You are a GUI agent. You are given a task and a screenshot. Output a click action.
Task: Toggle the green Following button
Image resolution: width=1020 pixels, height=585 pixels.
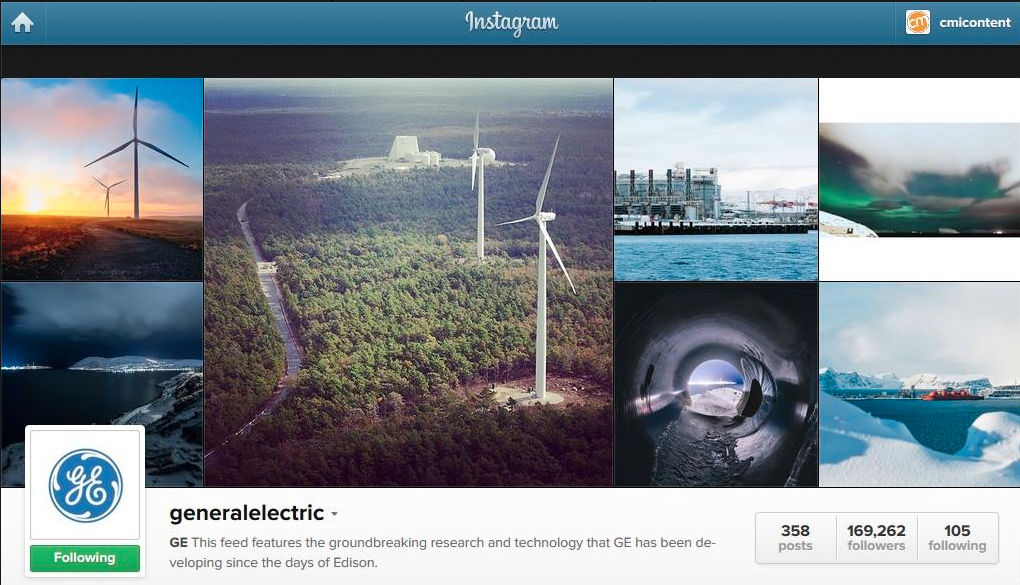pyautogui.click(x=85, y=558)
